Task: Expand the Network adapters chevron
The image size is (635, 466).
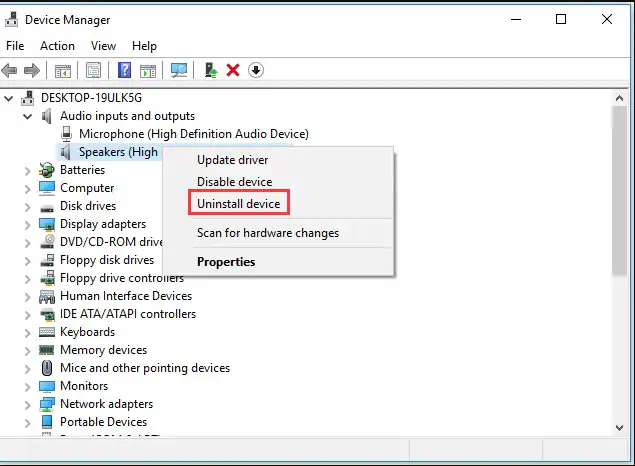Action: pyautogui.click(x=28, y=405)
